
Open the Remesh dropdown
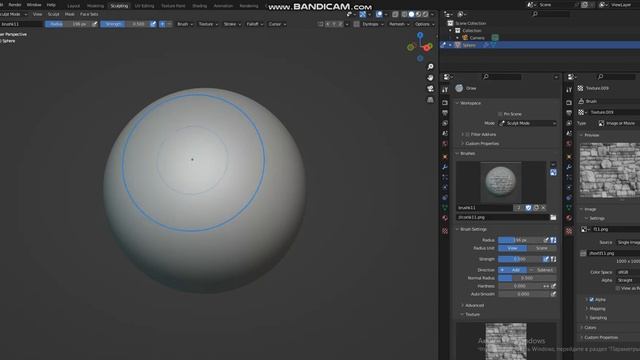pos(399,24)
